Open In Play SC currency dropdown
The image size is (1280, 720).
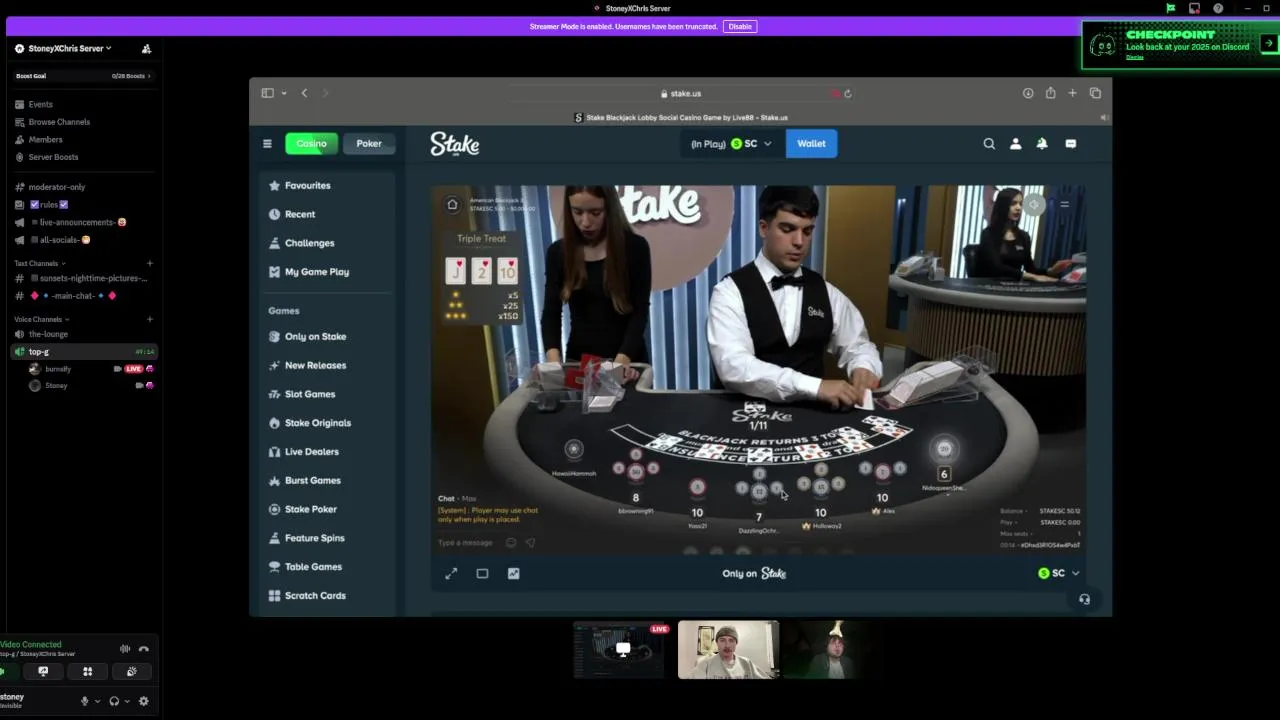coord(731,144)
